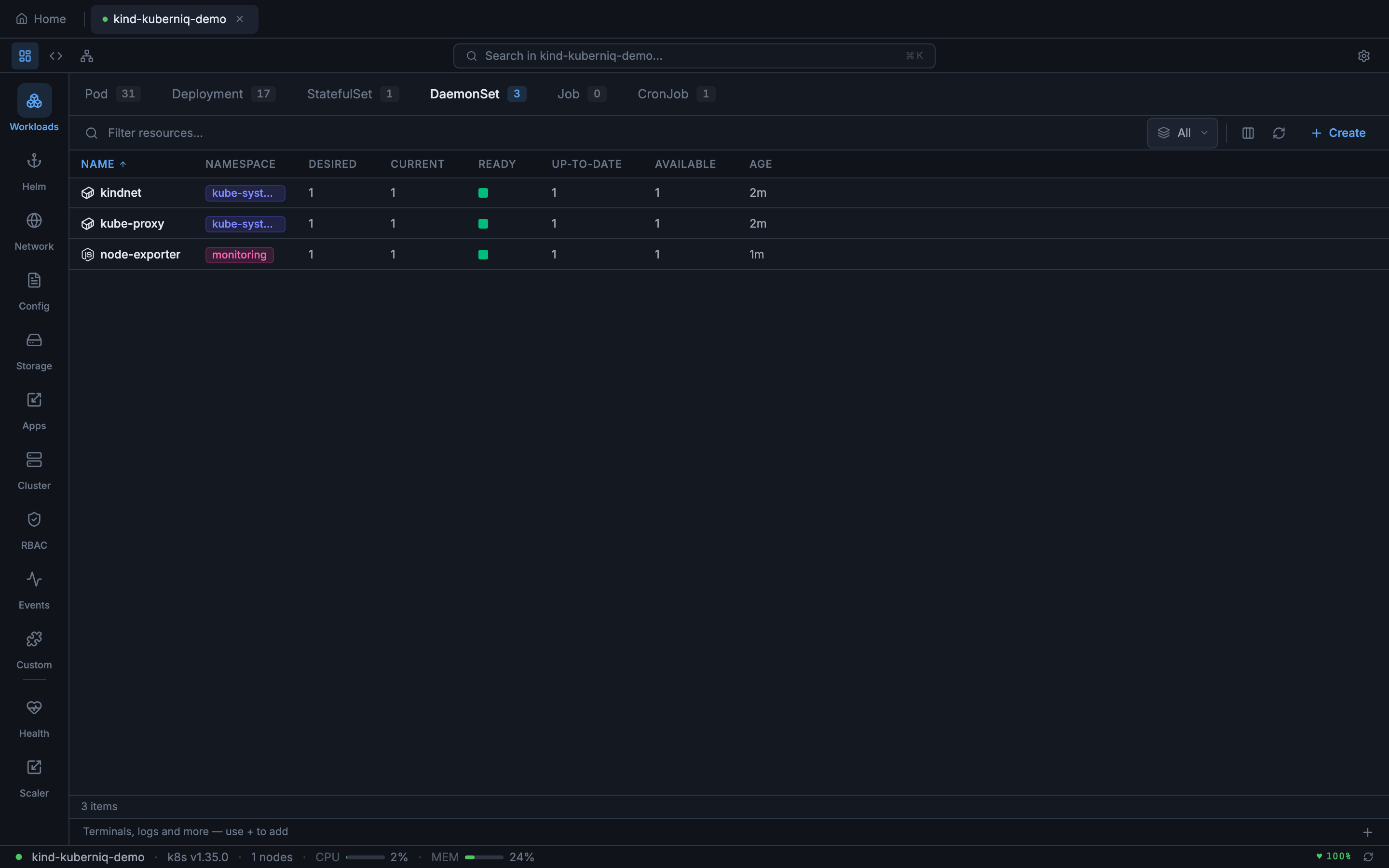Click the Create button

click(x=1338, y=133)
